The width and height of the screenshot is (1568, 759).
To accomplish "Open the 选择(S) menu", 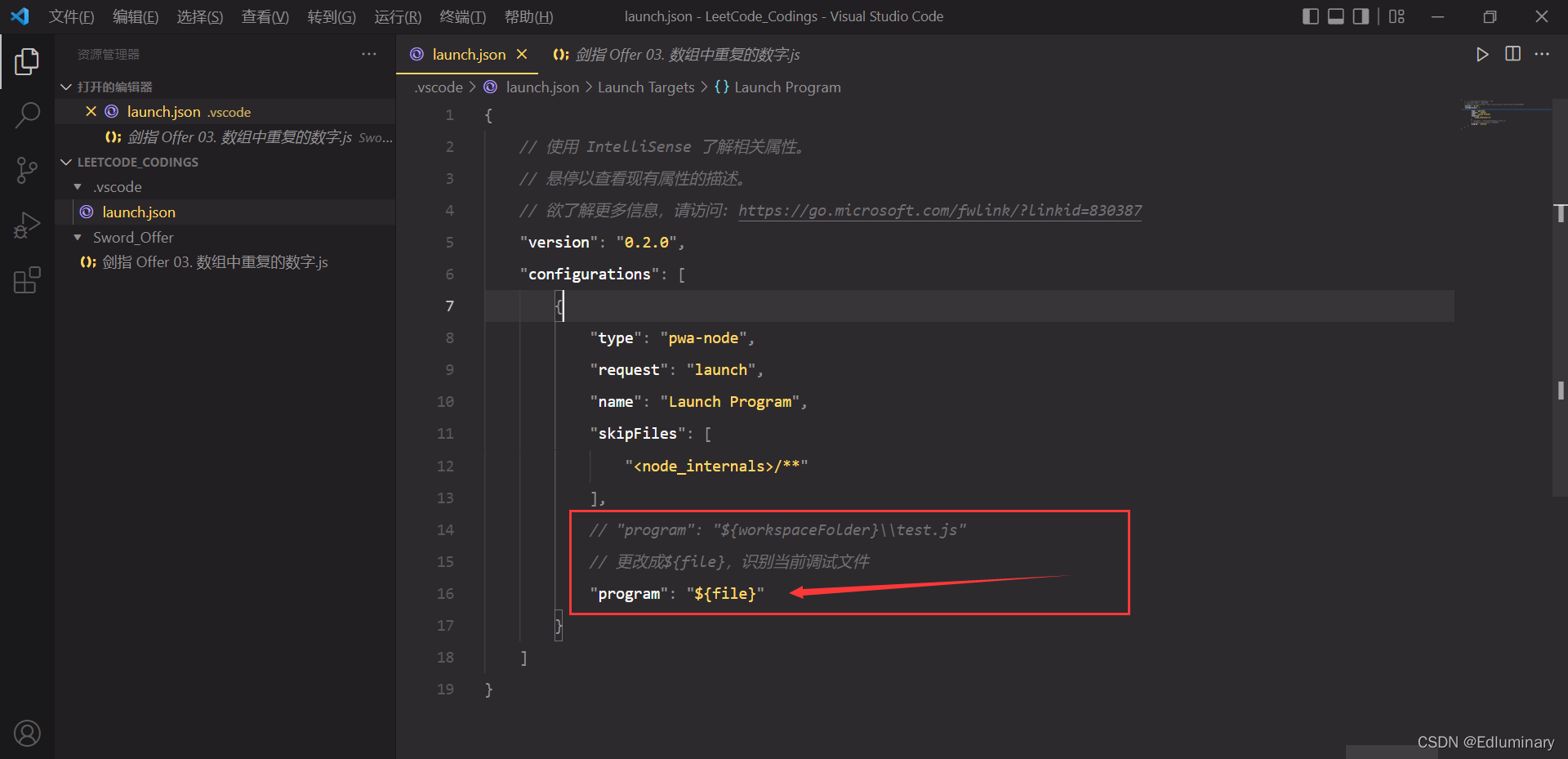I will [200, 16].
